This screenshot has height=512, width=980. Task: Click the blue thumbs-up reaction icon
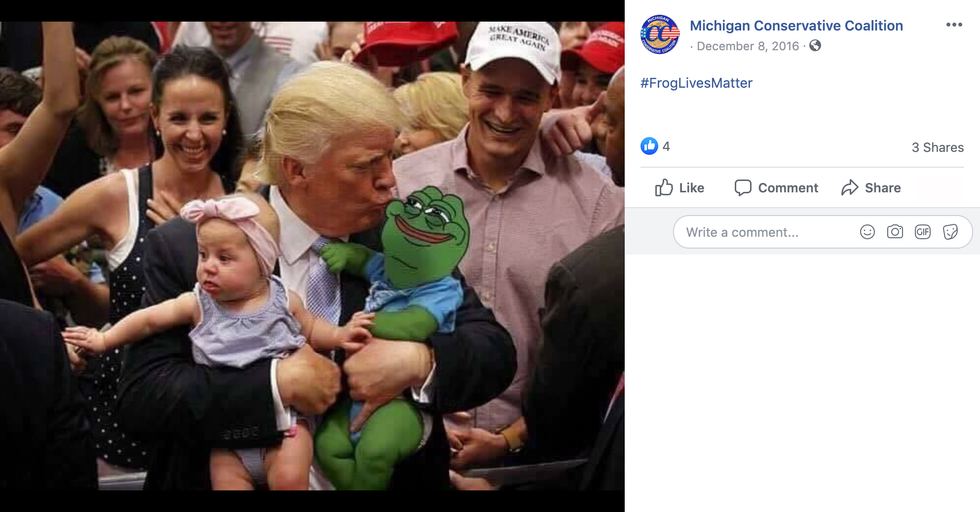[649, 146]
